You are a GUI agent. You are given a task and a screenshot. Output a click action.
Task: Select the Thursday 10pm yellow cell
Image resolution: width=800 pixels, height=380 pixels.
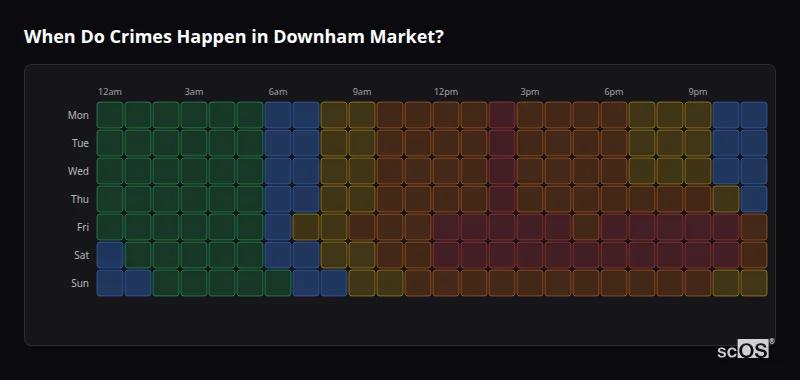point(726,199)
